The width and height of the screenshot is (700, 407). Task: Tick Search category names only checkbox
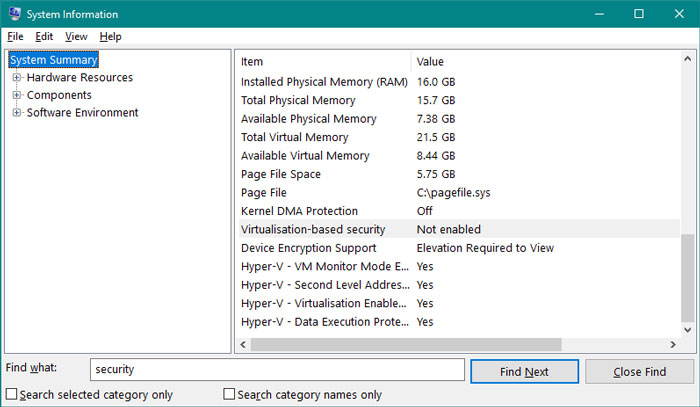[229, 395]
